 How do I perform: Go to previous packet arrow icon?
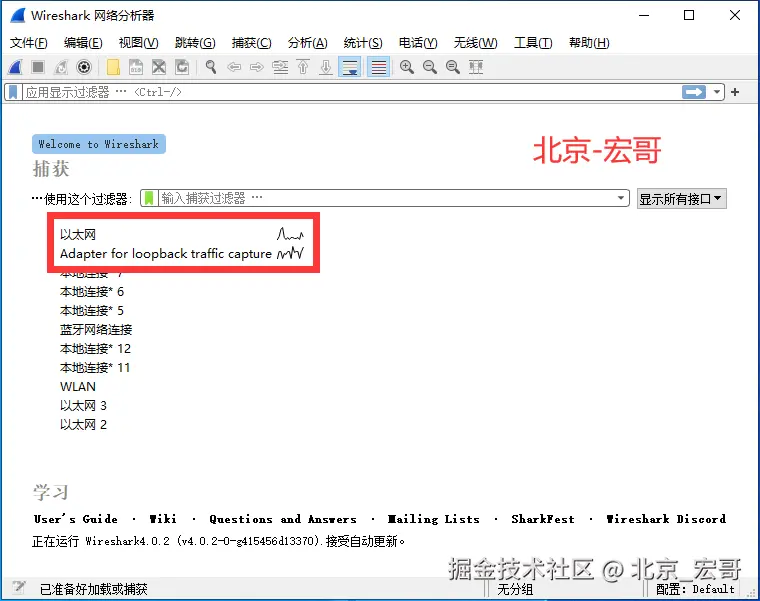(234, 67)
